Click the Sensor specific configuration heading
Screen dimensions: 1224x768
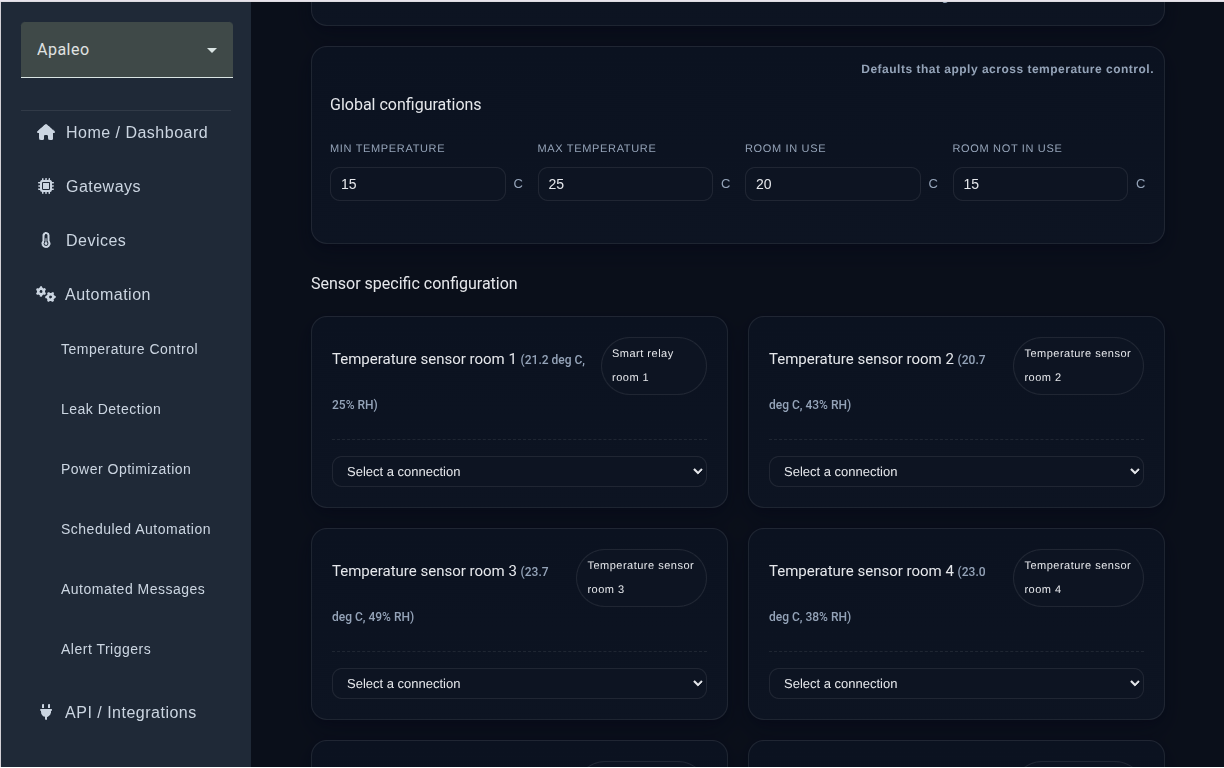(414, 283)
